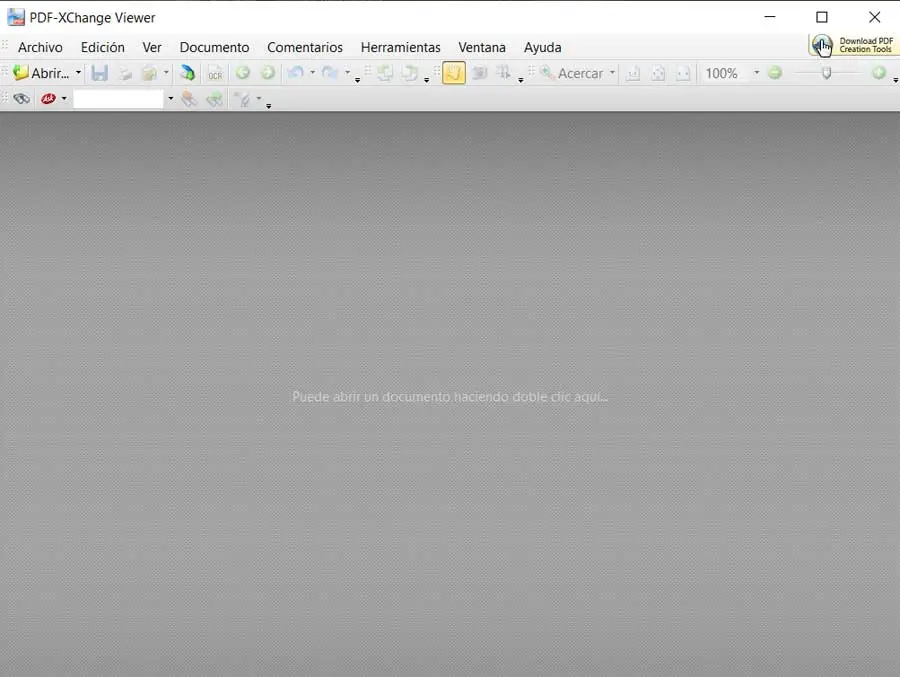Open the 100% zoom level dropdown
This screenshot has width=900, height=677.
click(756, 73)
